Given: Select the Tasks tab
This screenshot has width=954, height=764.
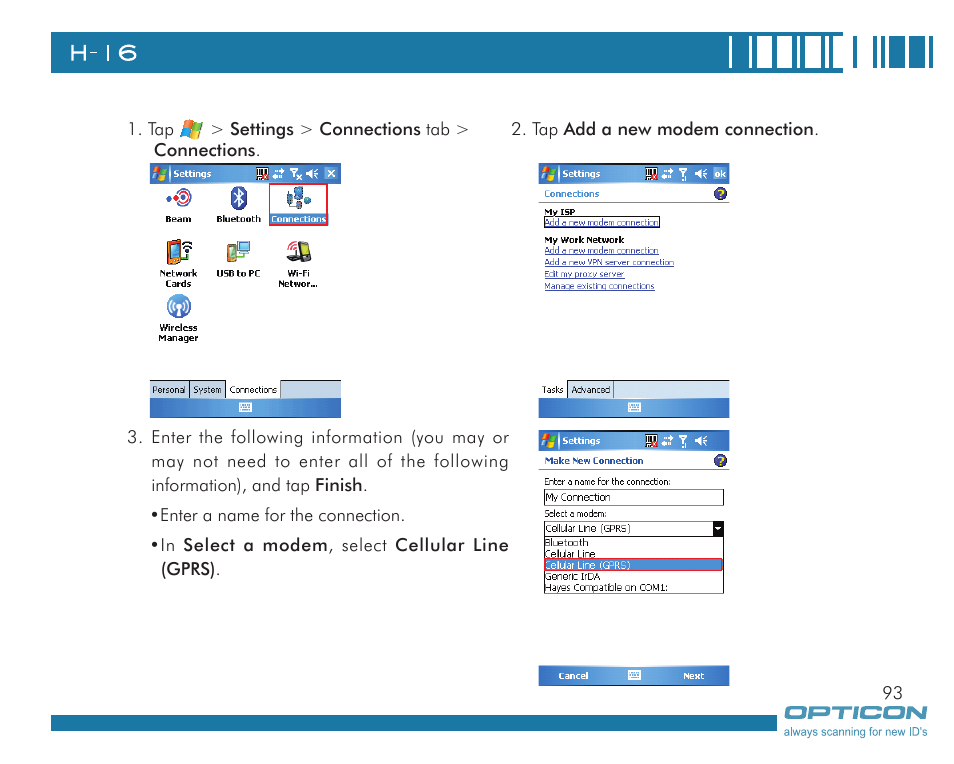Looking at the screenshot, I should 552,389.
